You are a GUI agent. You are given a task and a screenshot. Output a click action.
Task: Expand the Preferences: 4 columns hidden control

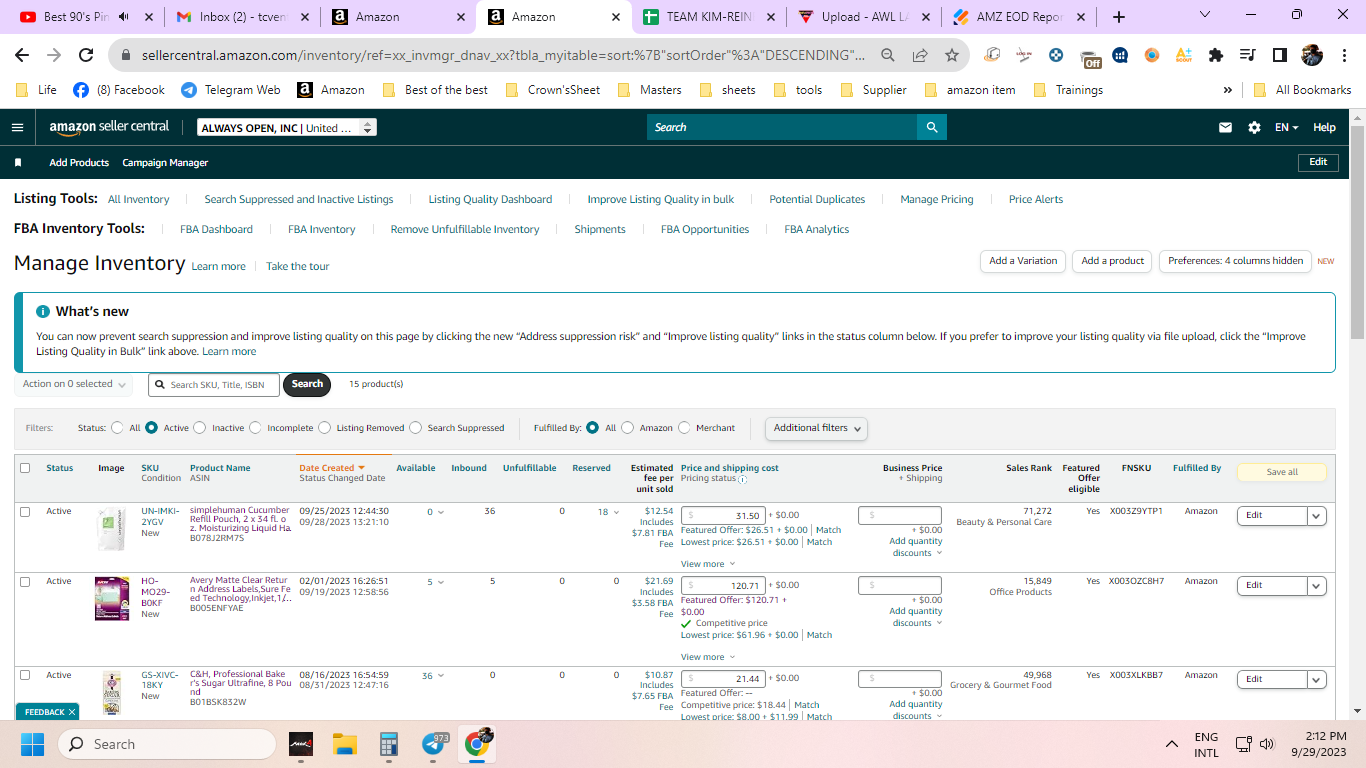tap(1235, 261)
